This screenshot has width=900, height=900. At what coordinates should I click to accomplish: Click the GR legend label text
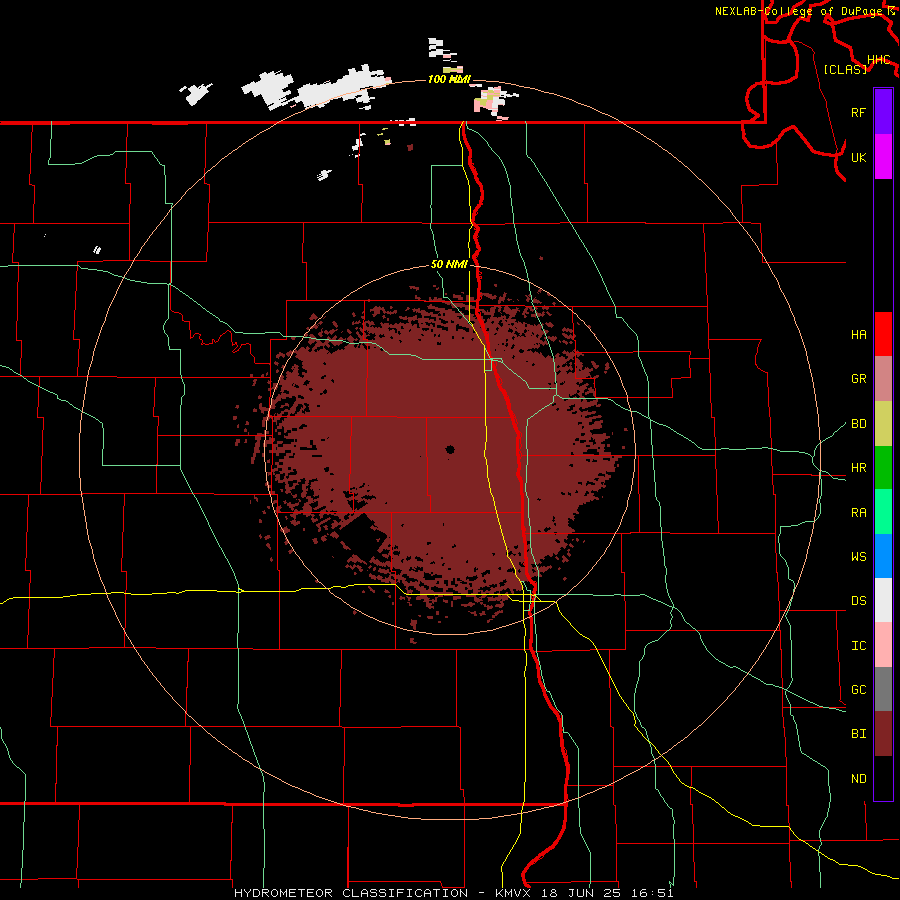click(858, 379)
